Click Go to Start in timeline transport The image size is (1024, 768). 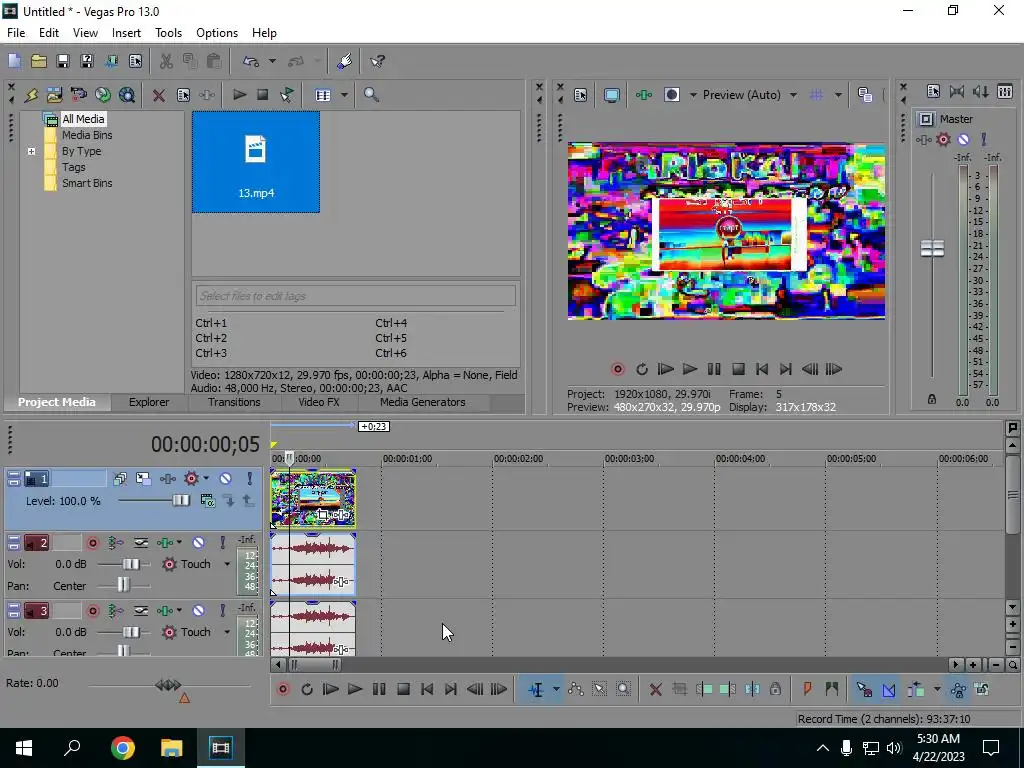coord(427,690)
